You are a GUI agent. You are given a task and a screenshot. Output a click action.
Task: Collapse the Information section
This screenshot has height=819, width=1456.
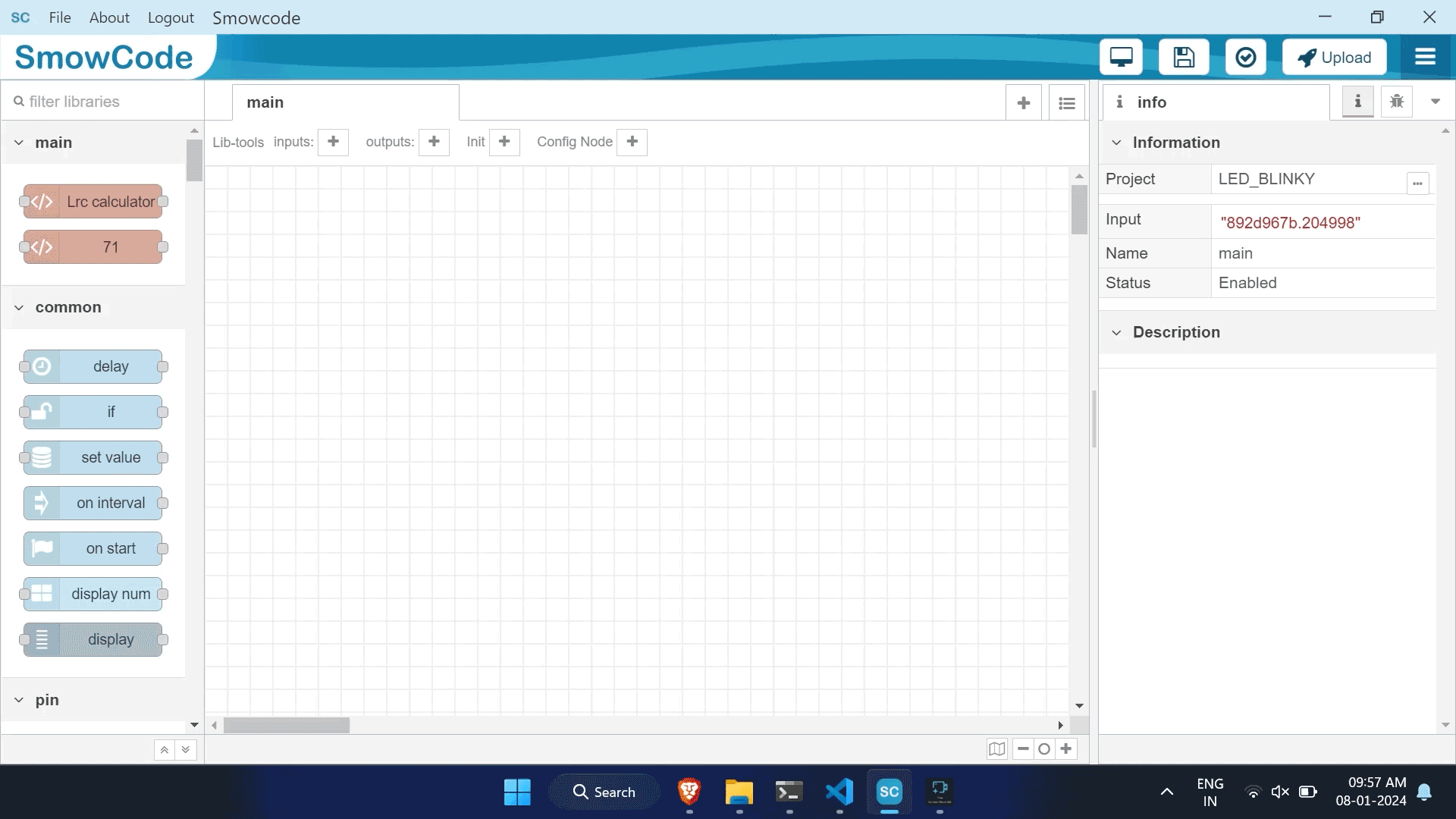pyautogui.click(x=1116, y=143)
